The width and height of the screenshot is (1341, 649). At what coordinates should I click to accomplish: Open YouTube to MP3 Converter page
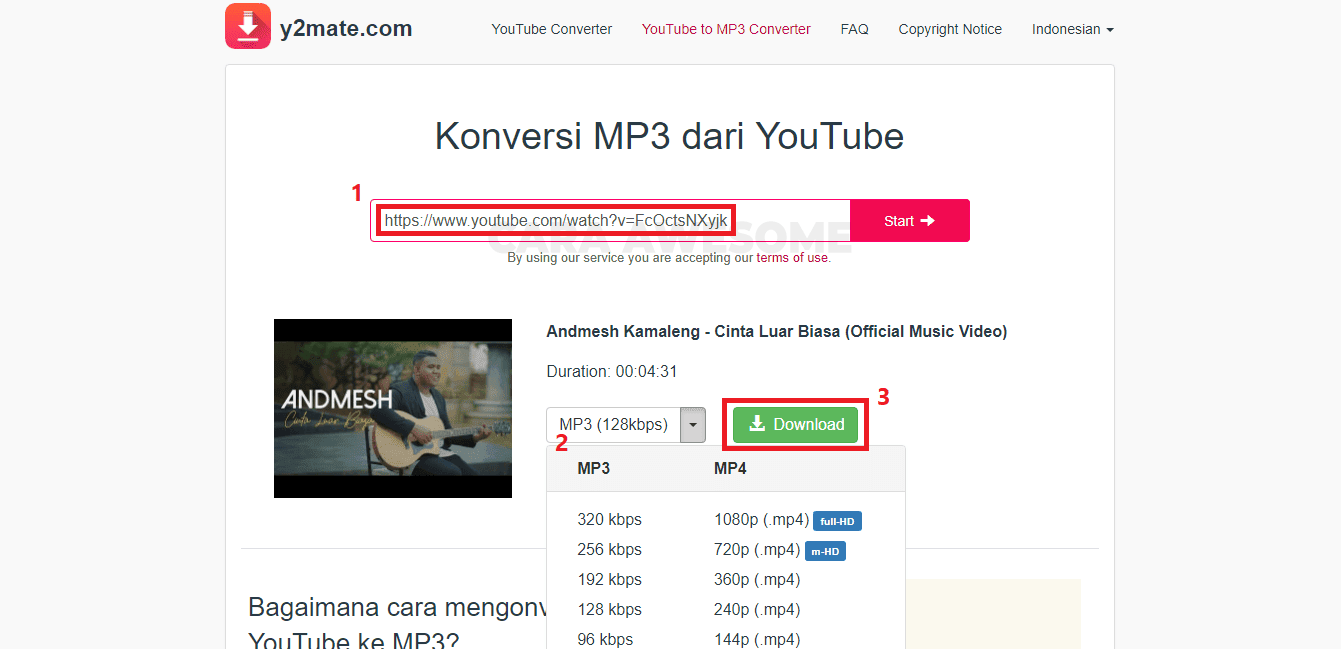726,29
